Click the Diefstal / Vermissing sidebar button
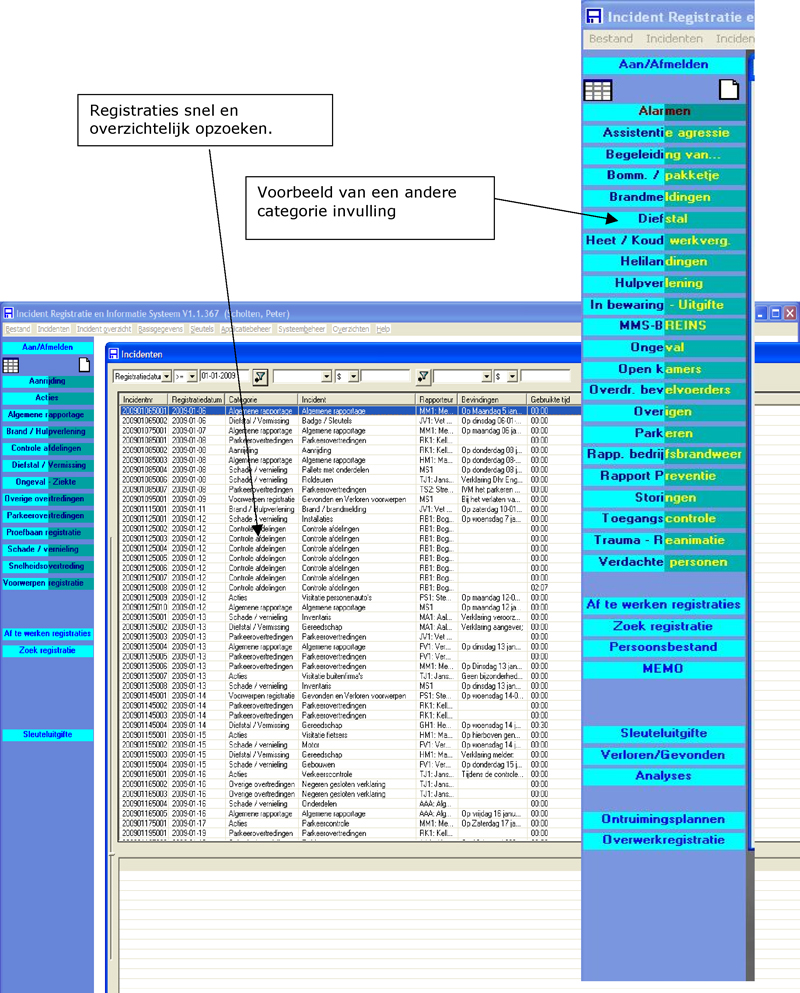The height and width of the screenshot is (993, 800). (48, 465)
